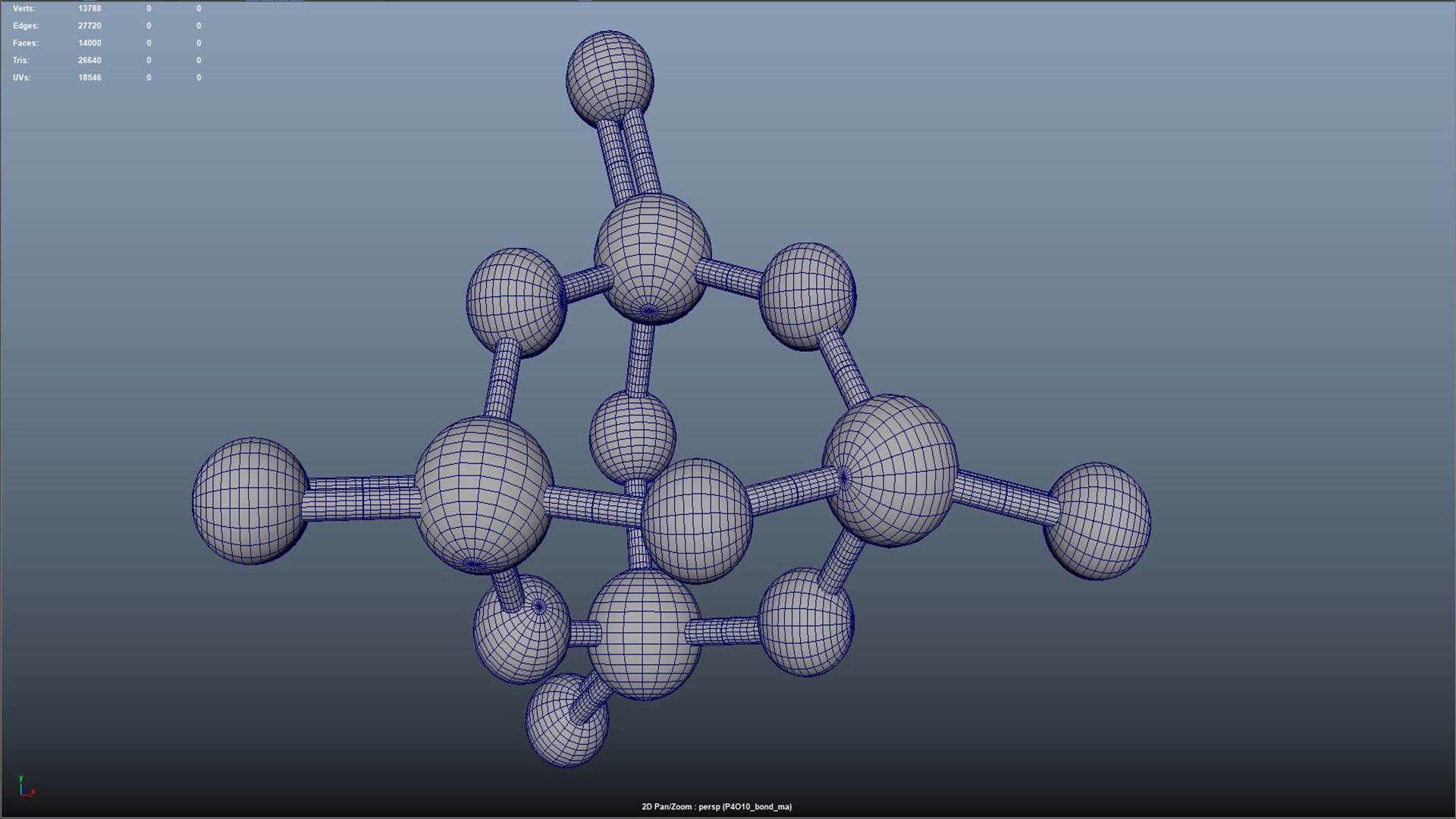Click the UV count value 18546
The height and width of the screenshot is (819, 1456).
[89, 78]
